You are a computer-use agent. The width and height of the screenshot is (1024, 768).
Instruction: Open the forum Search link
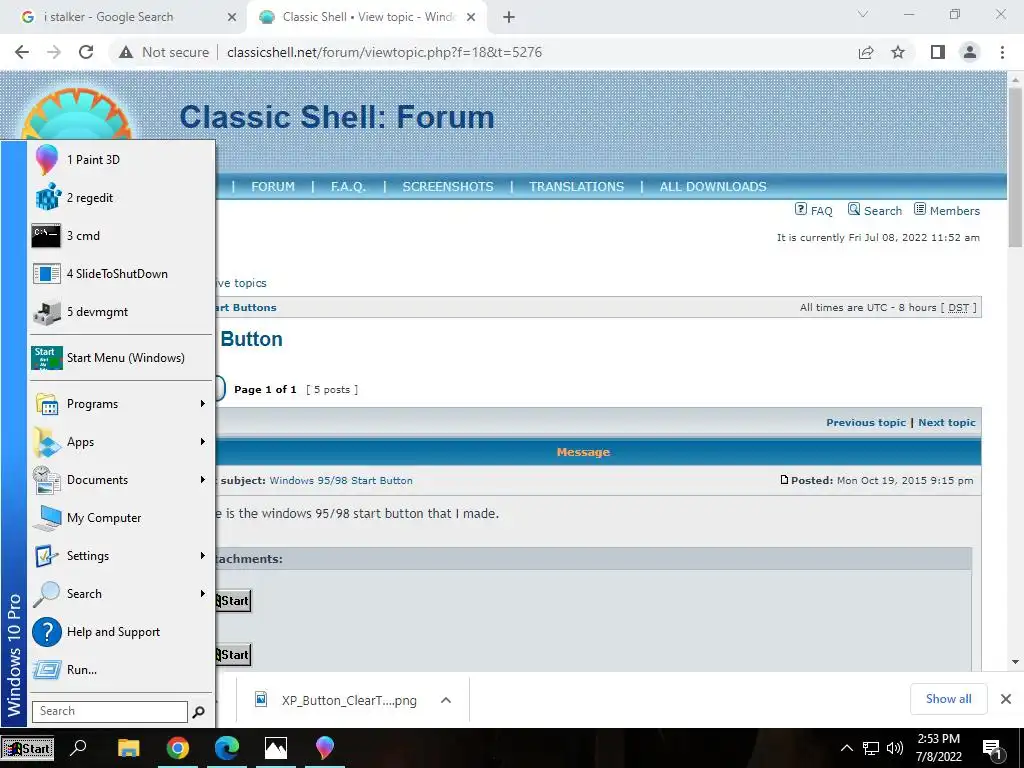[875, 210]
